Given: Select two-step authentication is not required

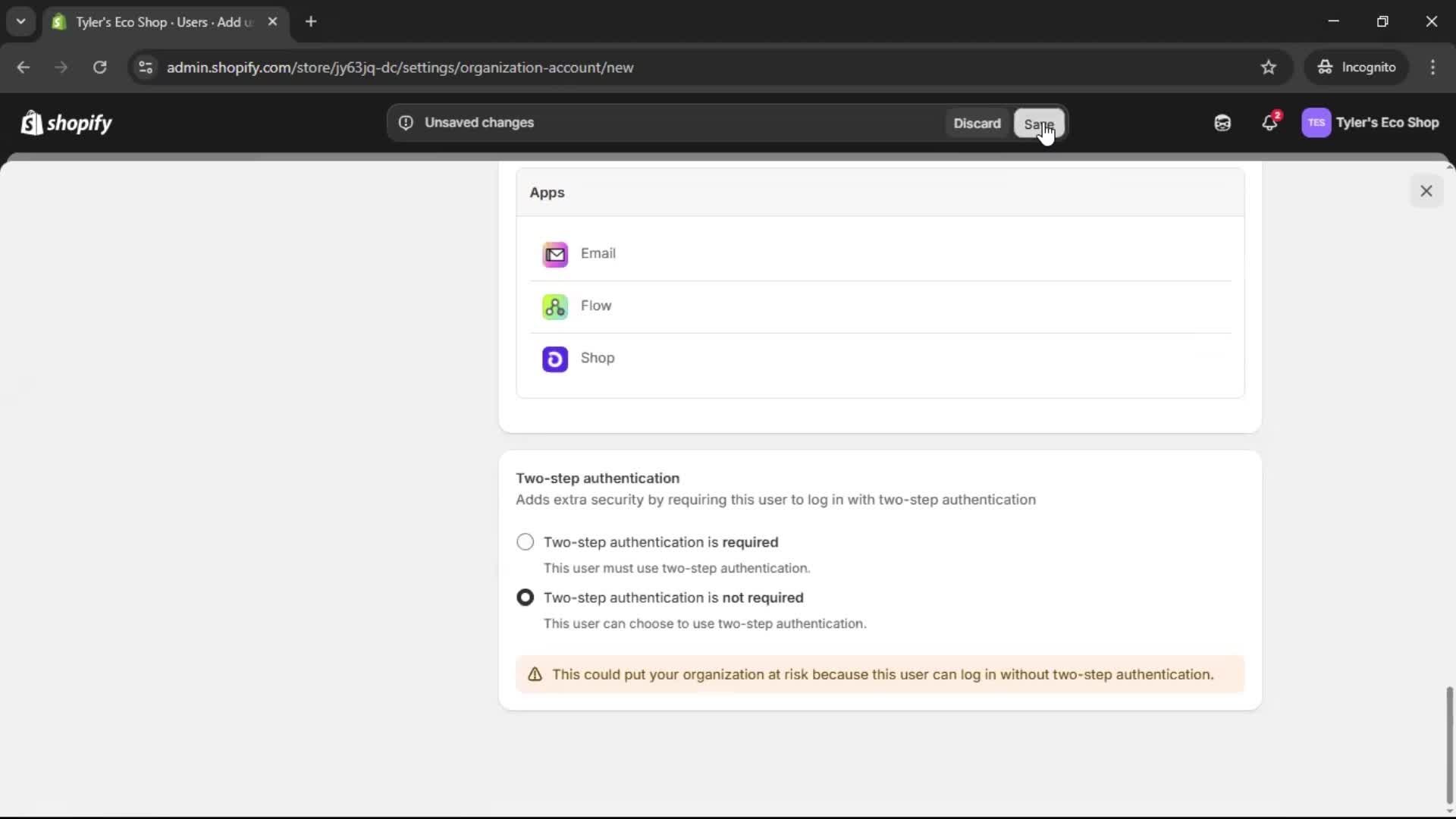Looking at the screenshot, I should coord(525,598).
